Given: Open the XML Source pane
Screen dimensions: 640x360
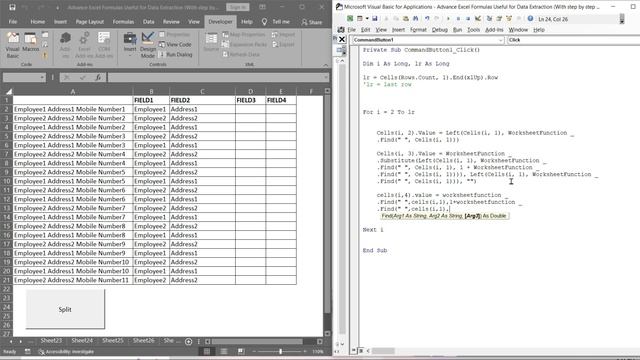Looking at the screenshot, I should [211, 42].
